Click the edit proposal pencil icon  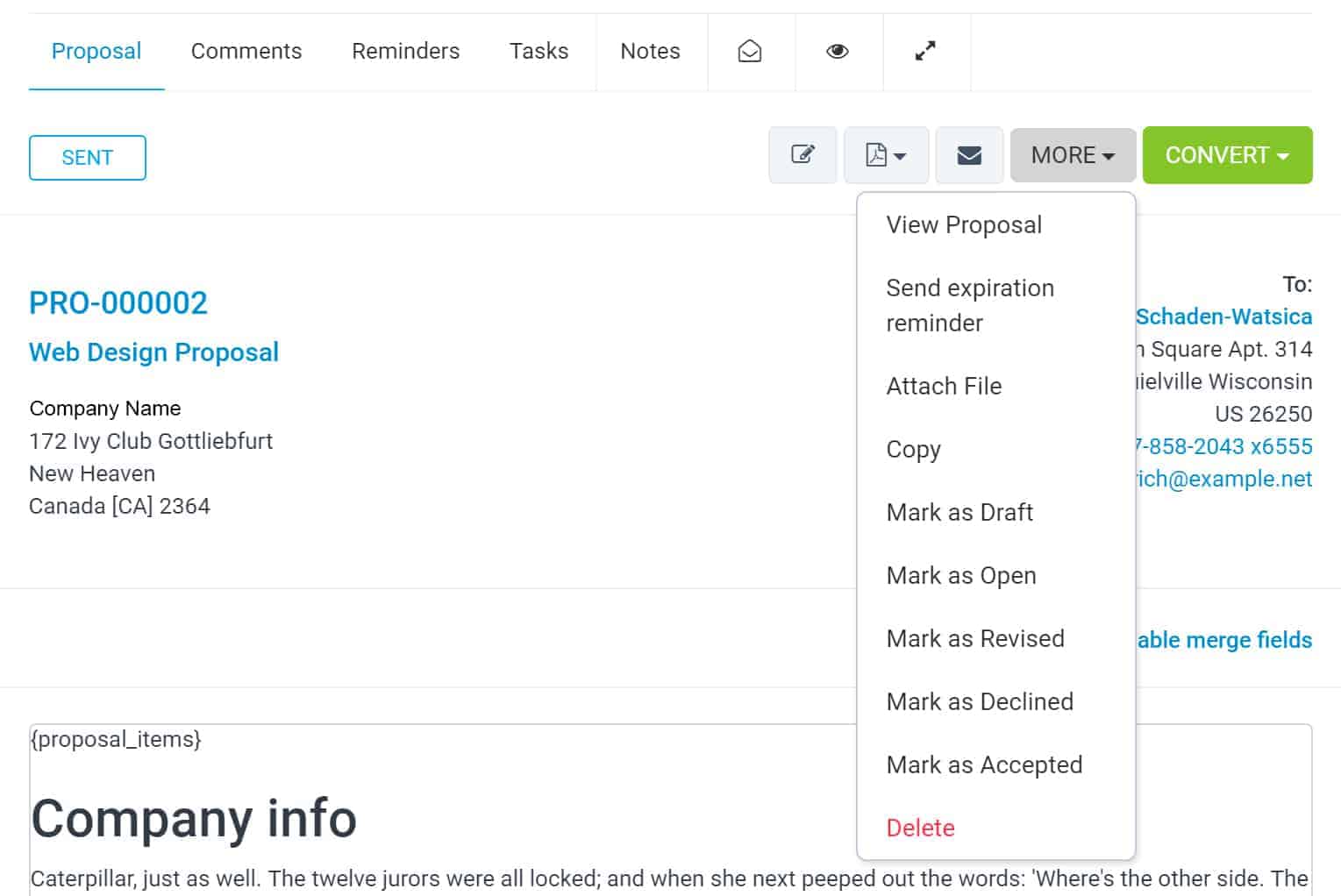pyautogui.click(x=802, y=155)
